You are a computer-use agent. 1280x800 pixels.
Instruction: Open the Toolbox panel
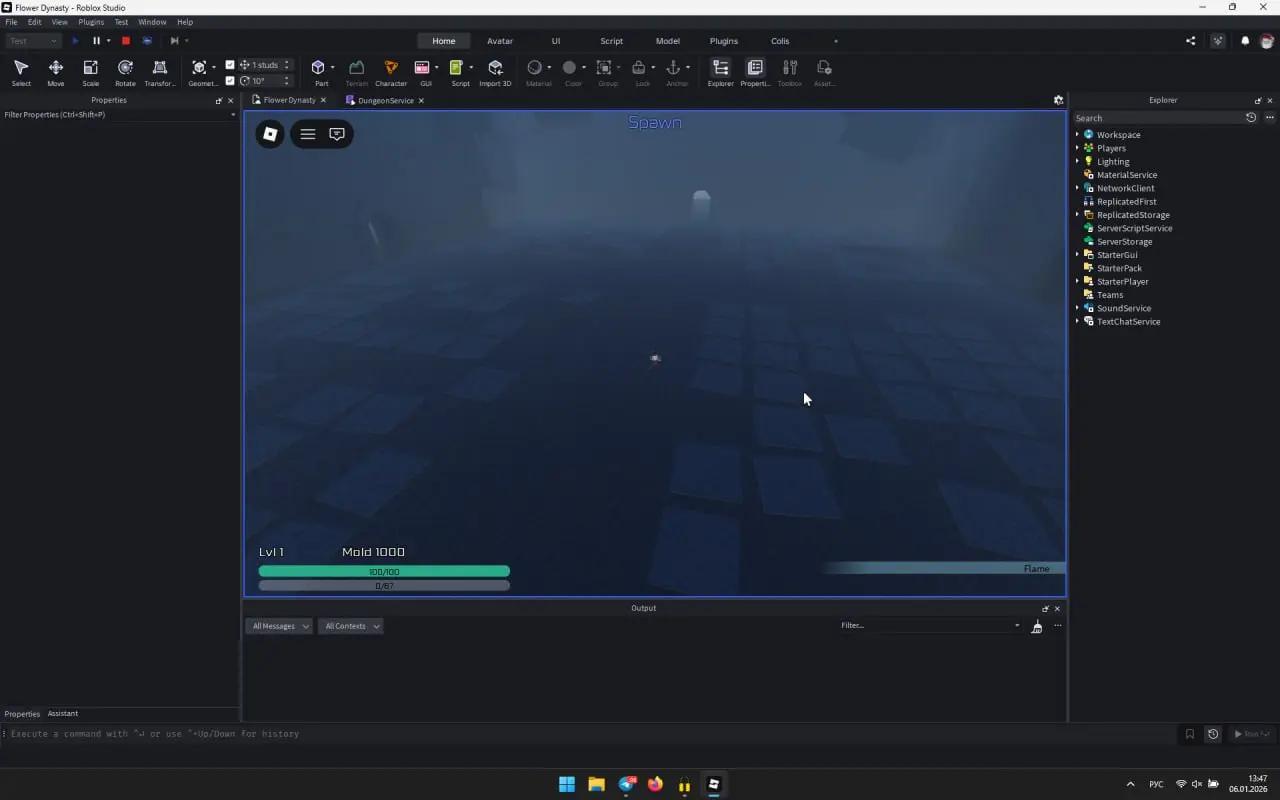(x=790, y=72)
